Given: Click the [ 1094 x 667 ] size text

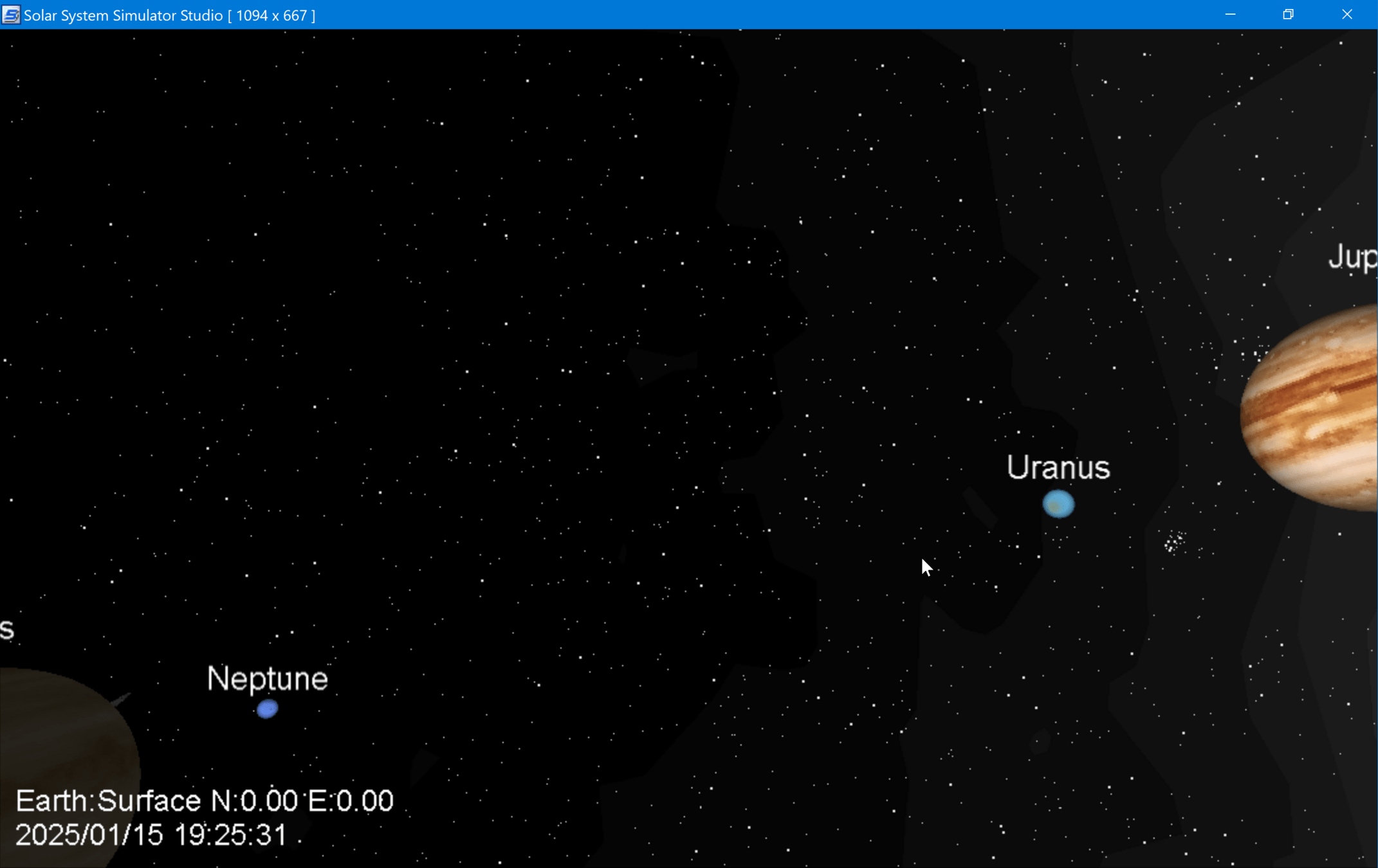Looking at the screenshot, I should (x=271, y=15).
